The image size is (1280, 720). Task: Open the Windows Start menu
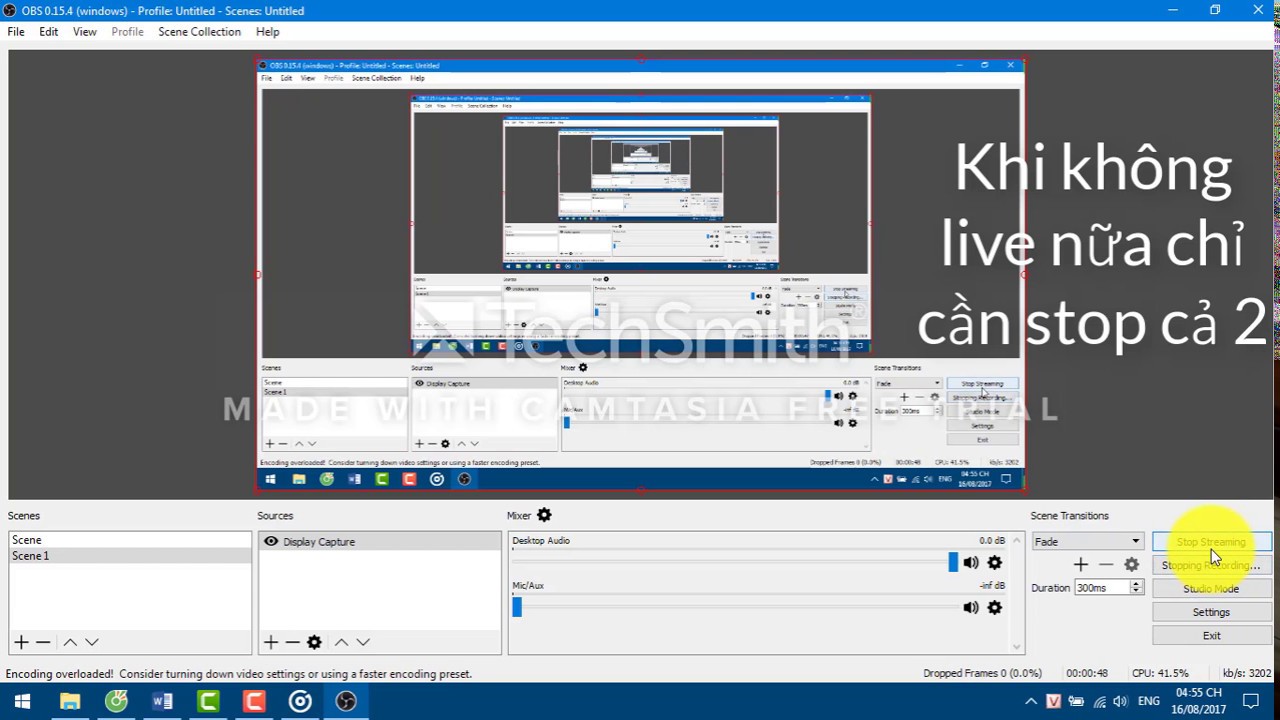click(22, 702)
